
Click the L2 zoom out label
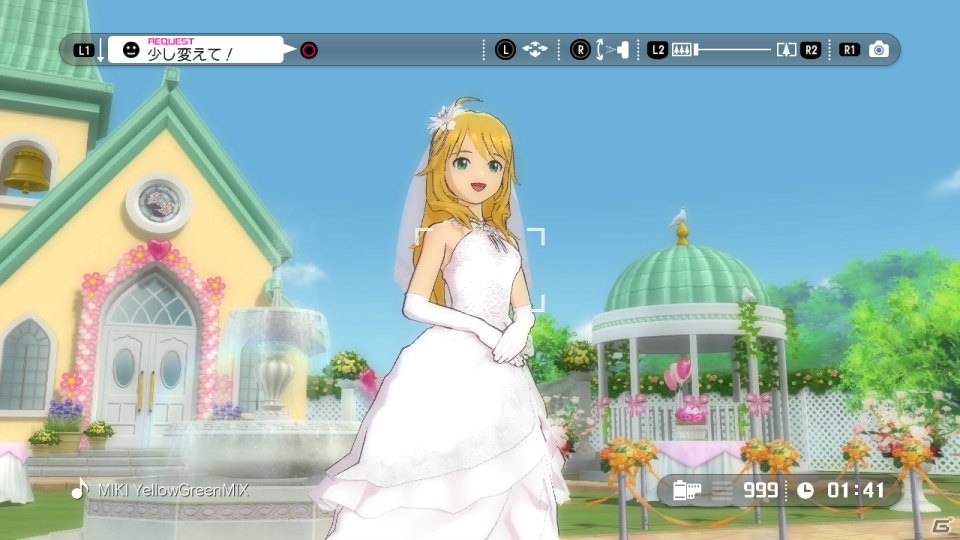658,50
